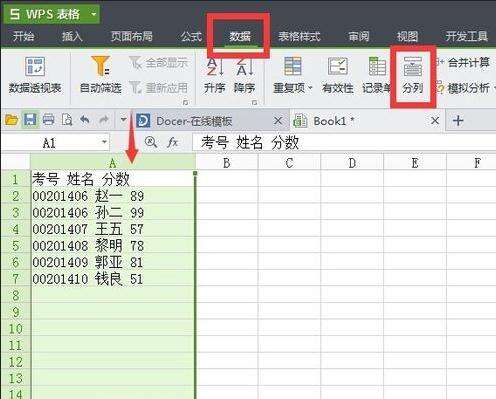Open the name box dropdown arrow

[104, 143]
